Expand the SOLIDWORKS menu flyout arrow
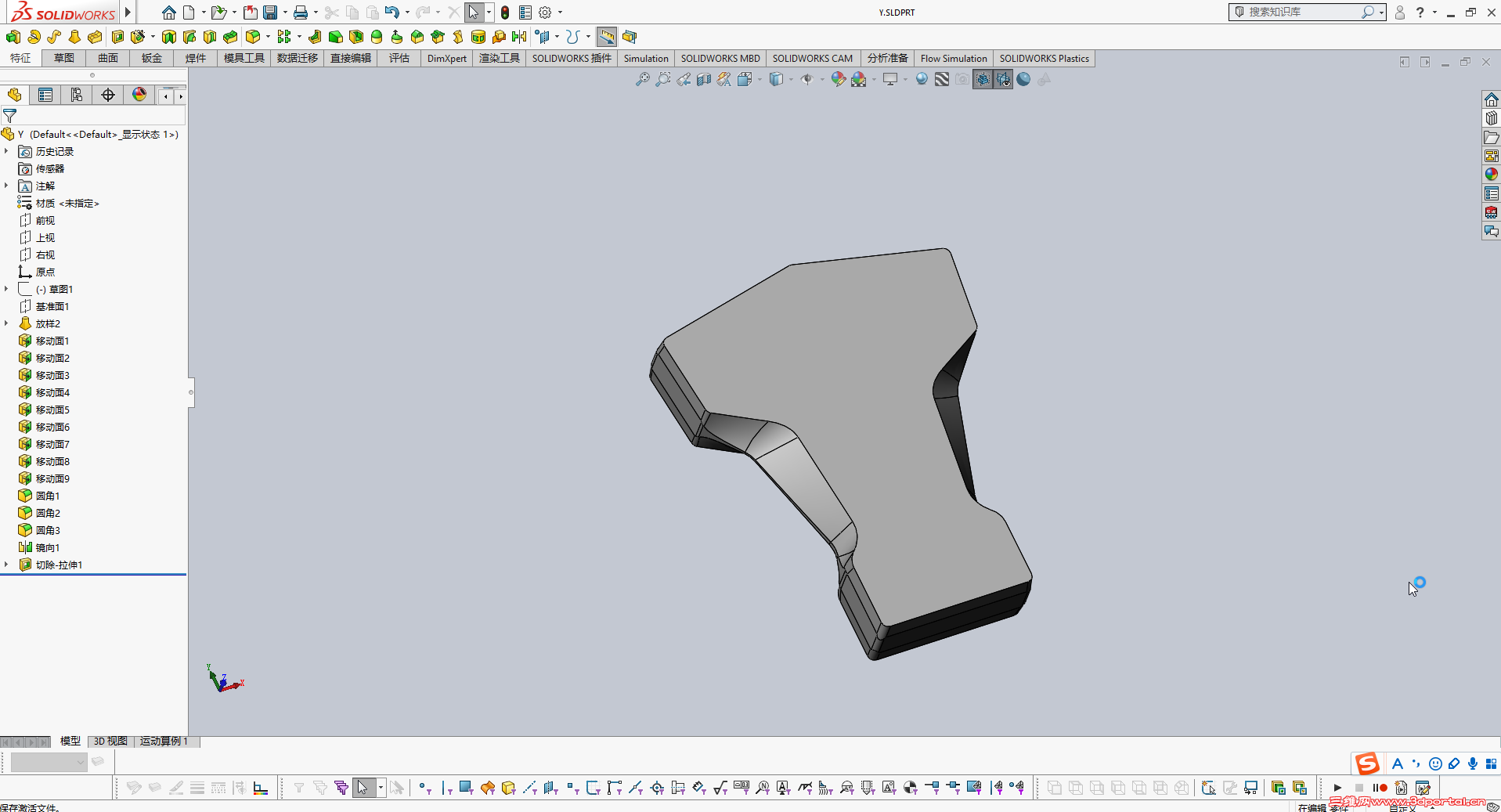Image resolution: width=1501 pixels, height=812 pixels. point(128,13)
